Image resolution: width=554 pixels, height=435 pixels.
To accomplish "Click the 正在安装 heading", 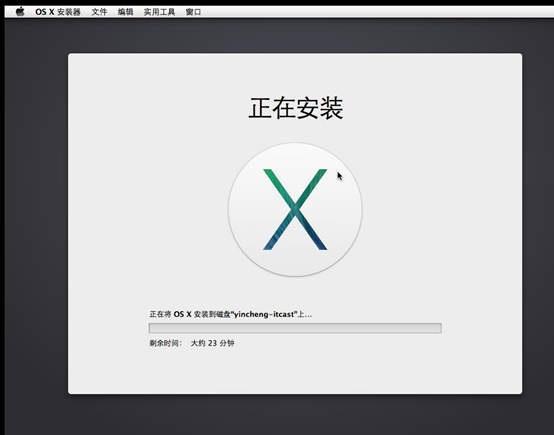I will point(296,108).
